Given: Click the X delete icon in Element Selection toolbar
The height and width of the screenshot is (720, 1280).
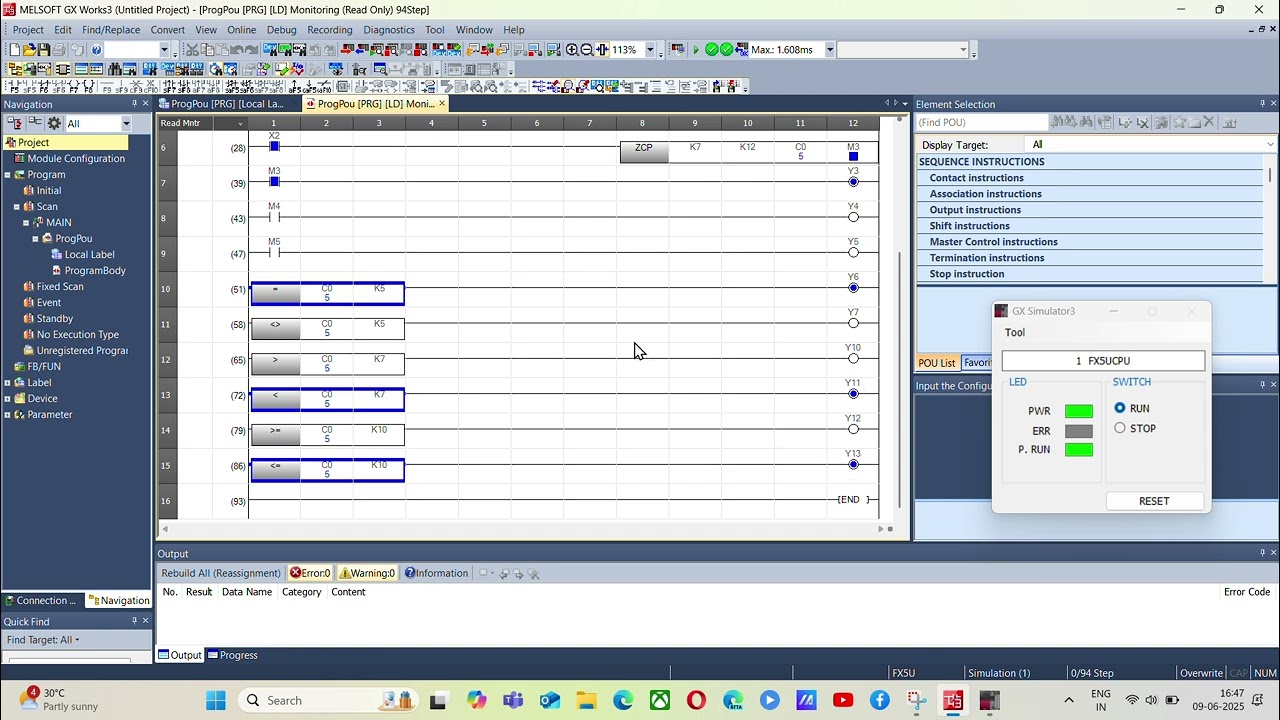Looking at the screenshot, I should [x=1208, y=122].
